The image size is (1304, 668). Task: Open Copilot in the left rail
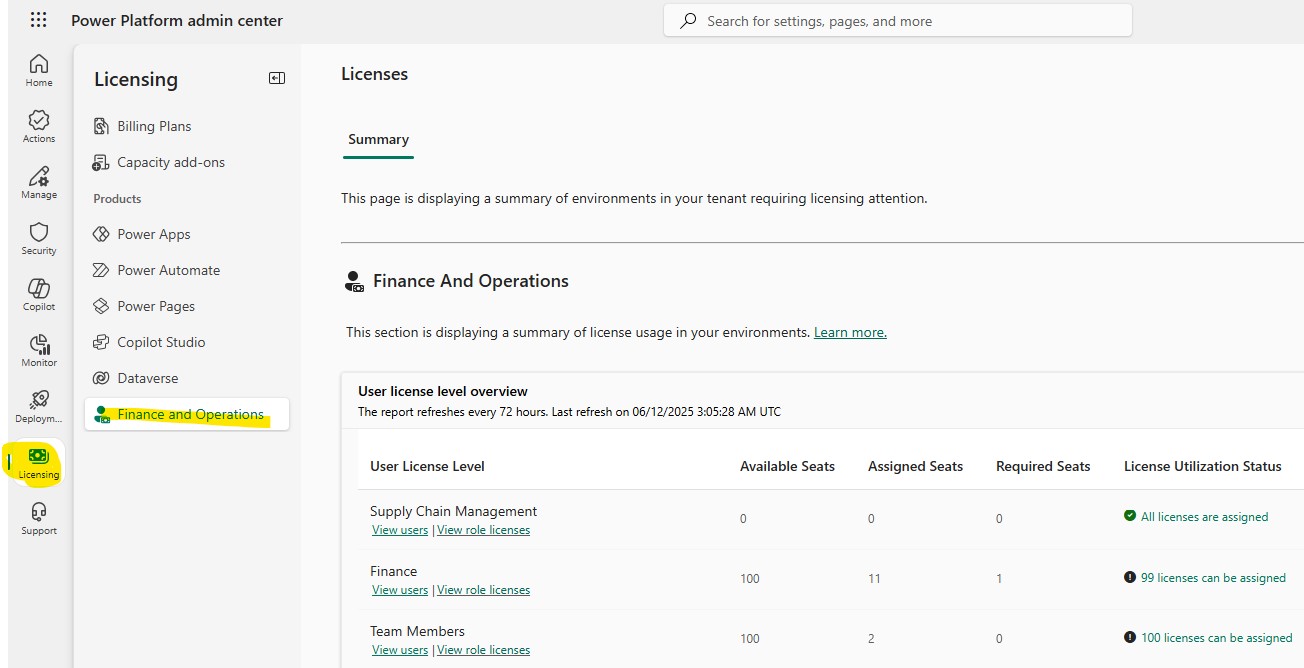pos(39,294)
